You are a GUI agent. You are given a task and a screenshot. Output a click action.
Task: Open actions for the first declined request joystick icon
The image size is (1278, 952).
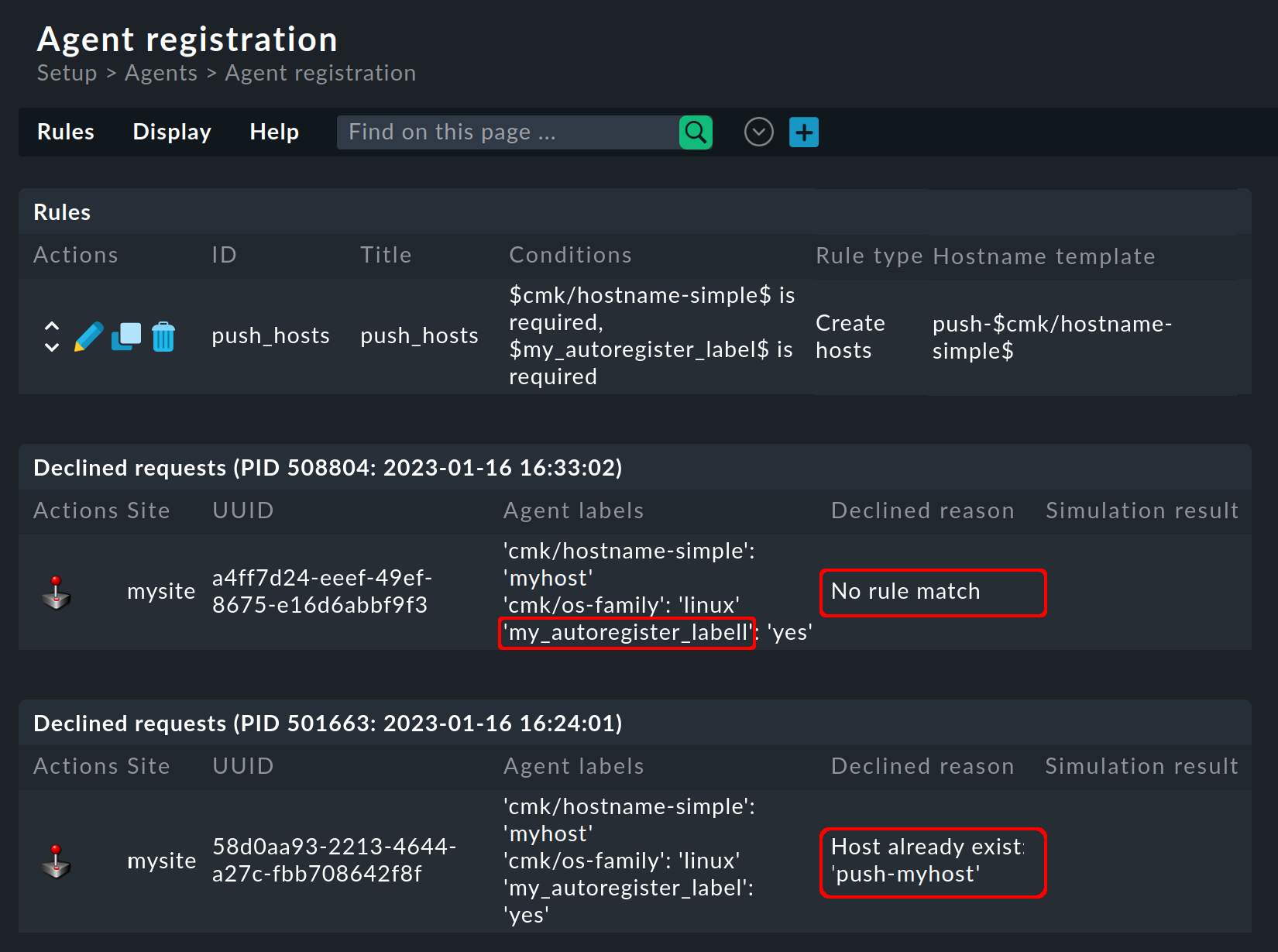56,593
